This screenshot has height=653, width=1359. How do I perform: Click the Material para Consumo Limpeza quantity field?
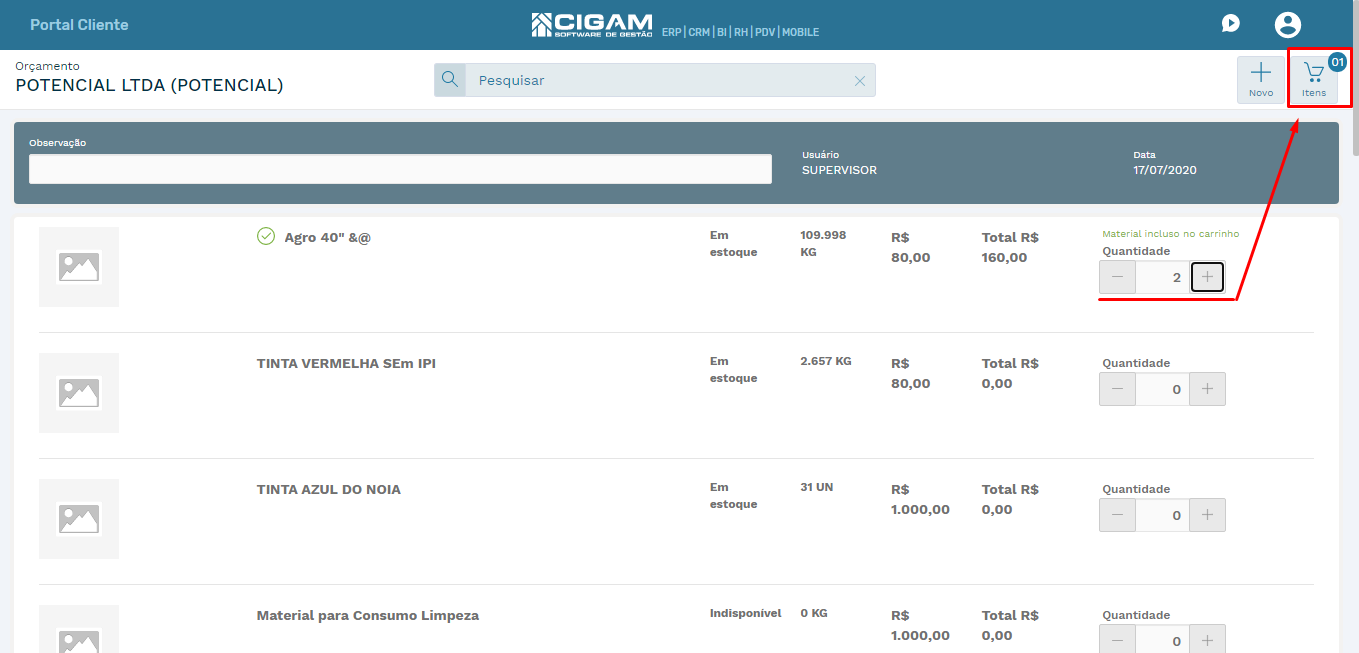[1162, 640]
